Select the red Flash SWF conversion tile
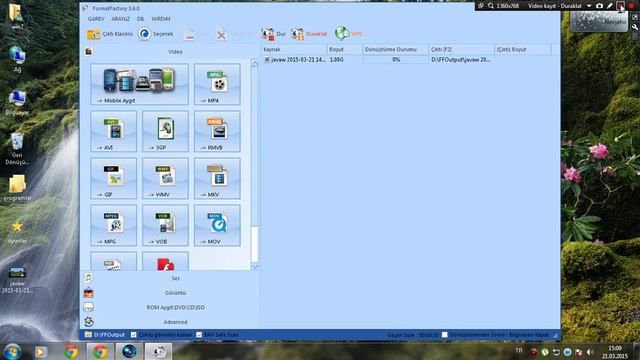 (165, 262)
